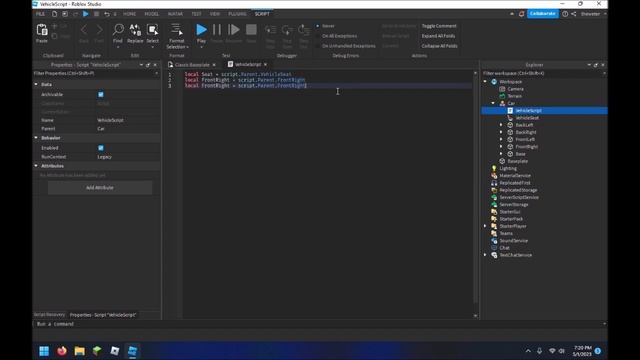
Task: Click Toggle Comment action
Action: click(x=439, y=26)
